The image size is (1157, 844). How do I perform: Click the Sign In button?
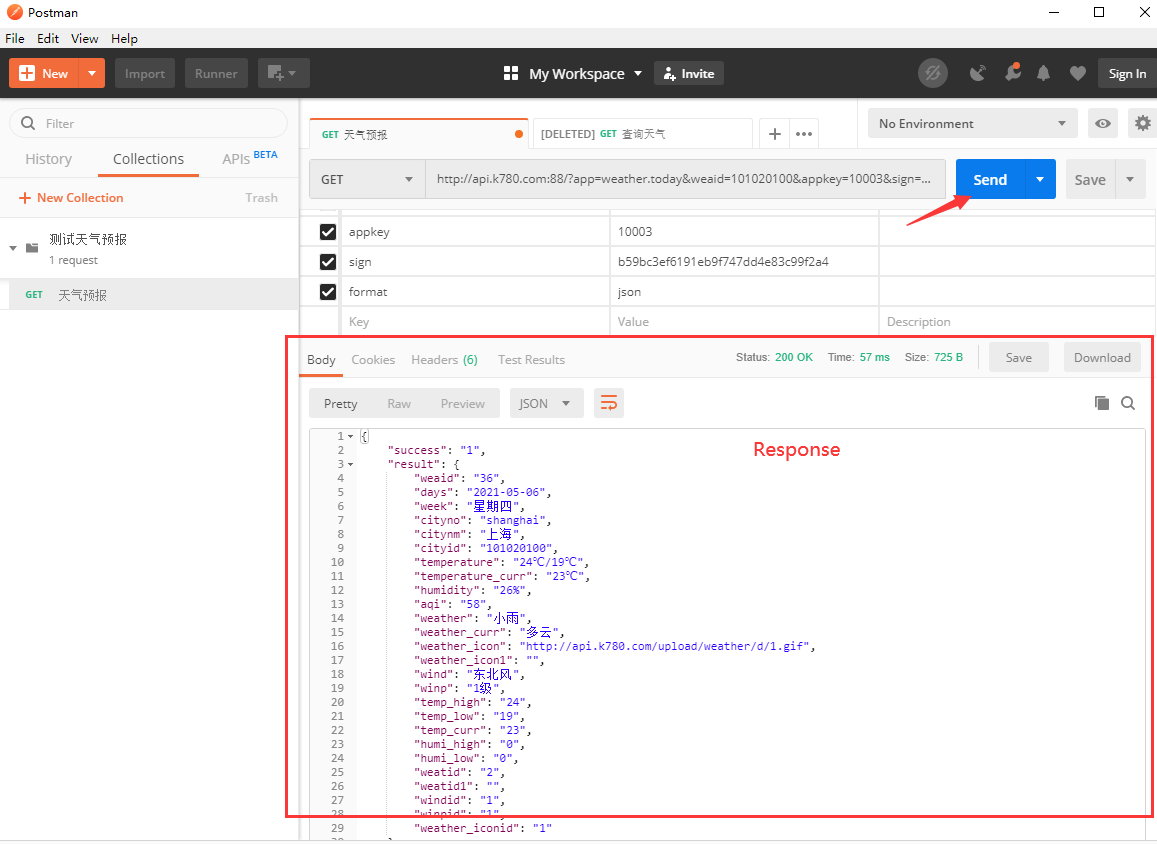tap(1127, 73)
